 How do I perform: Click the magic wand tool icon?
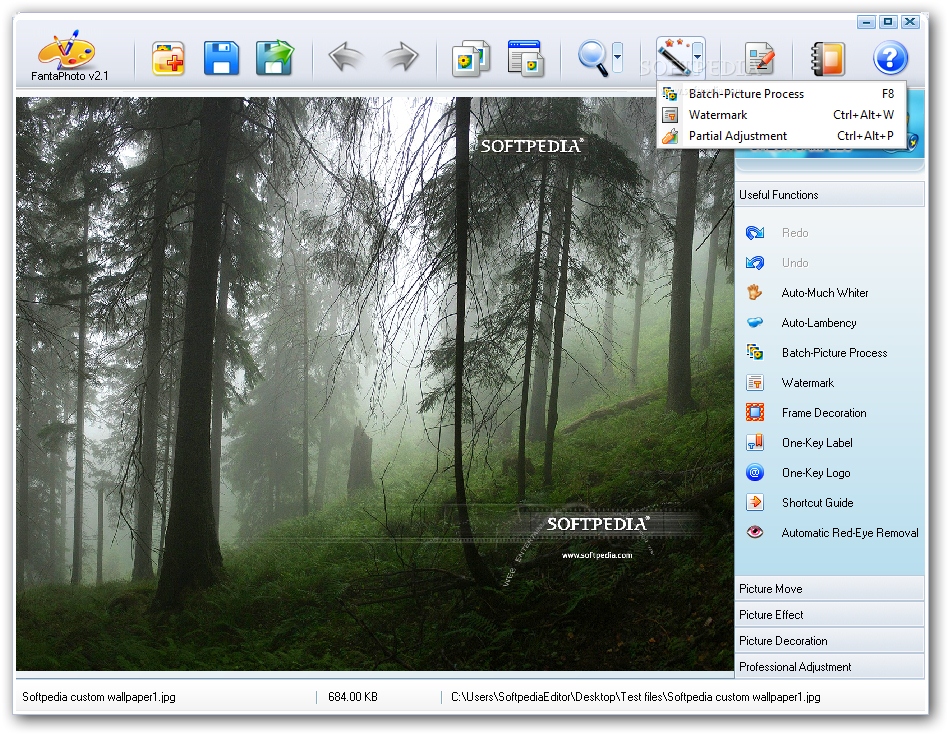tap(675, 57)
